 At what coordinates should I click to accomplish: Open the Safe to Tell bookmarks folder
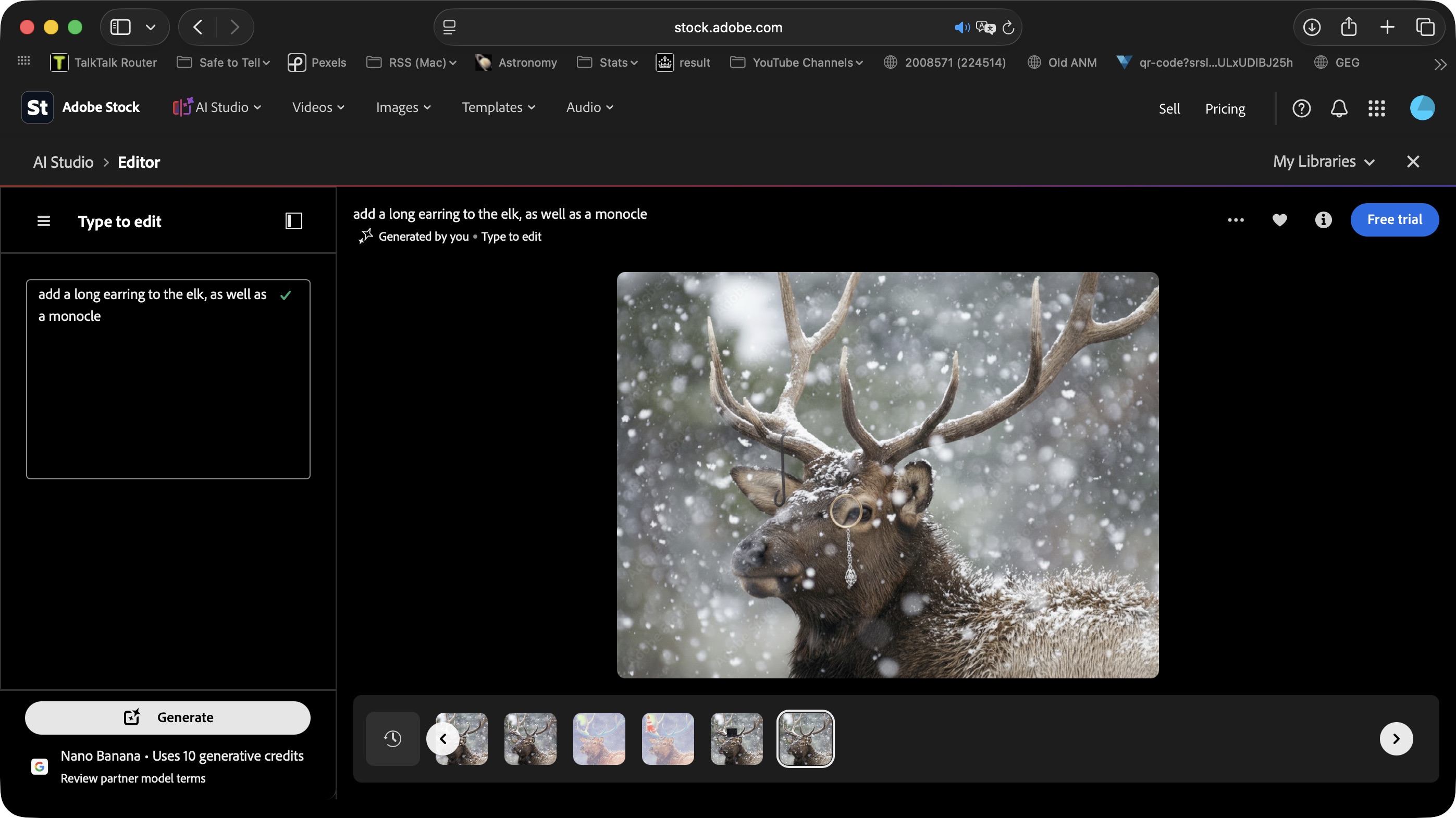(x=223, y=63)
